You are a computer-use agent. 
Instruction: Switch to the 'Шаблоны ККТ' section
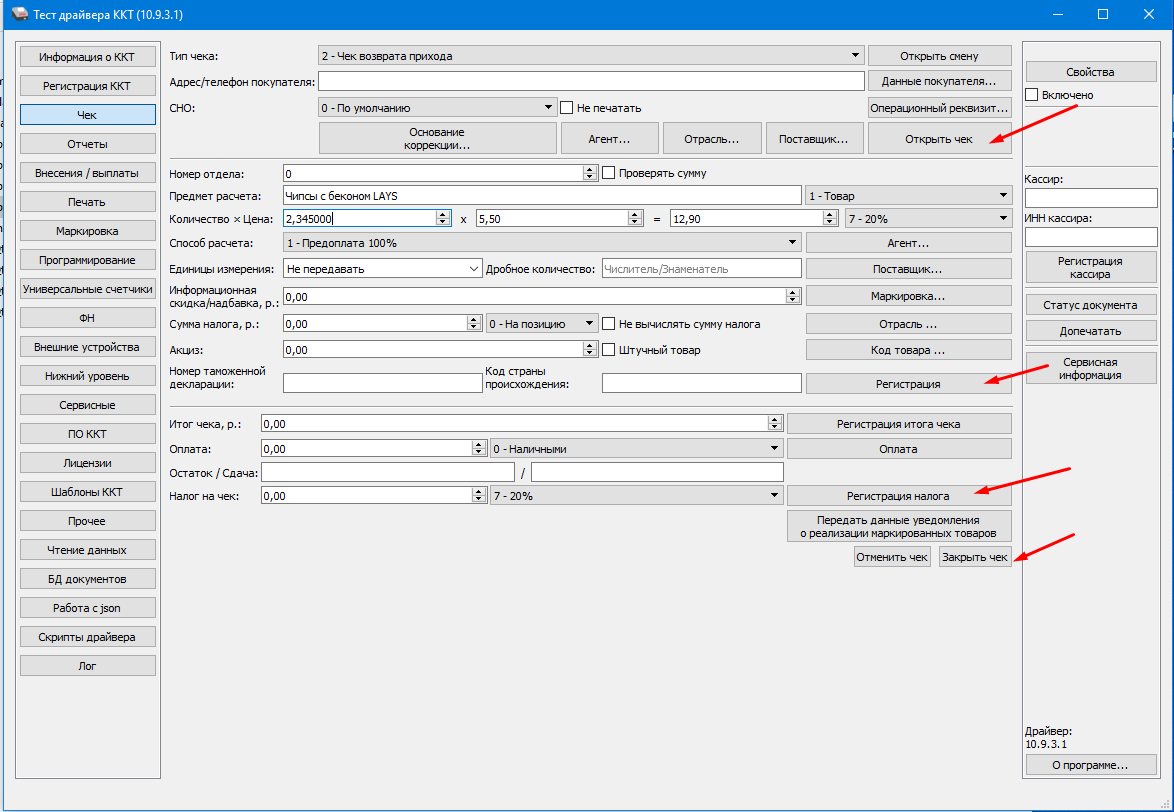tap(88, 492)
